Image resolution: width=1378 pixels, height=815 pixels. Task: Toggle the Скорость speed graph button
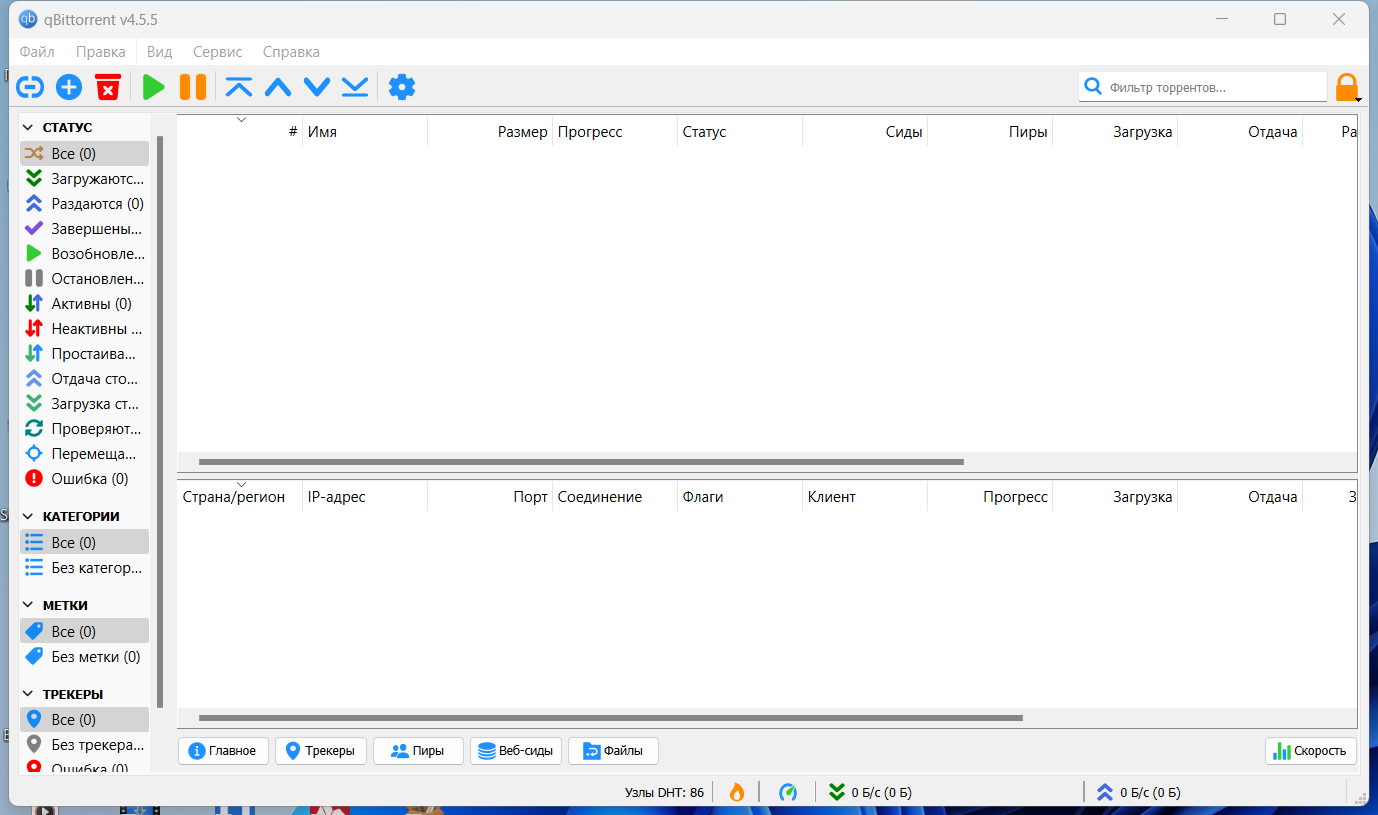(x=1310, y=751)
